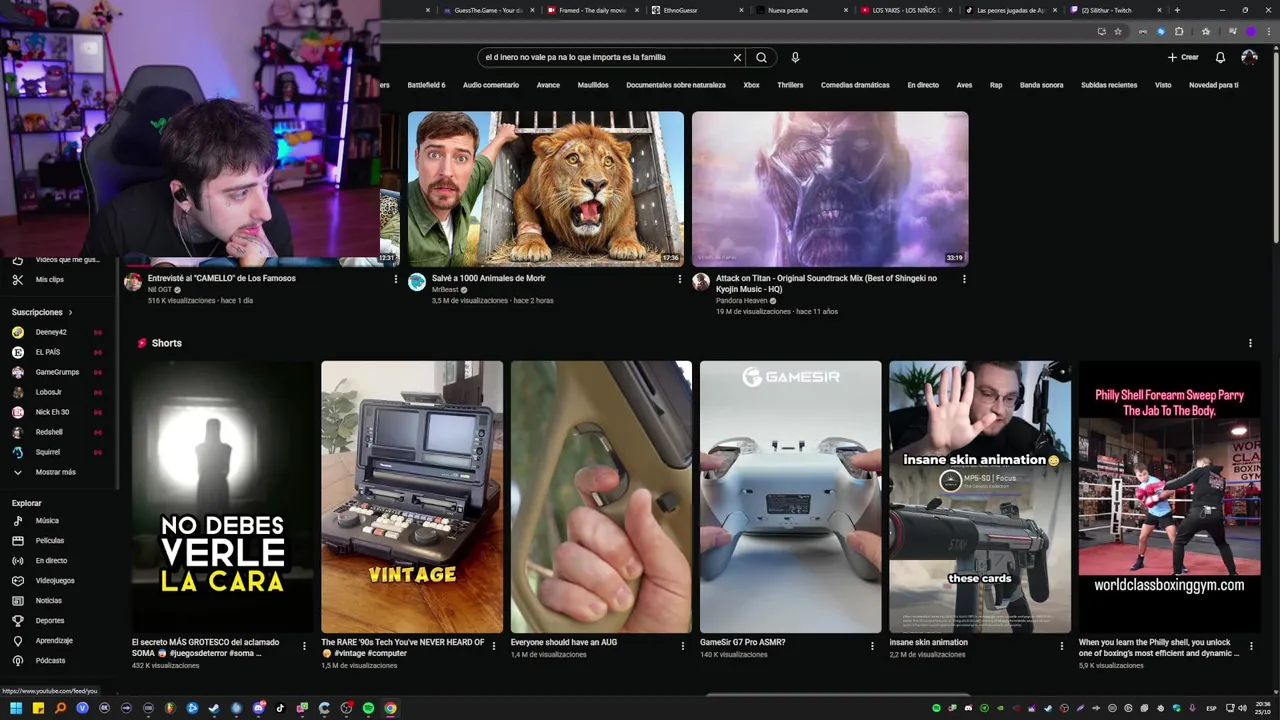Play the MrBeast lion thumbnail video

pos(546,189)
